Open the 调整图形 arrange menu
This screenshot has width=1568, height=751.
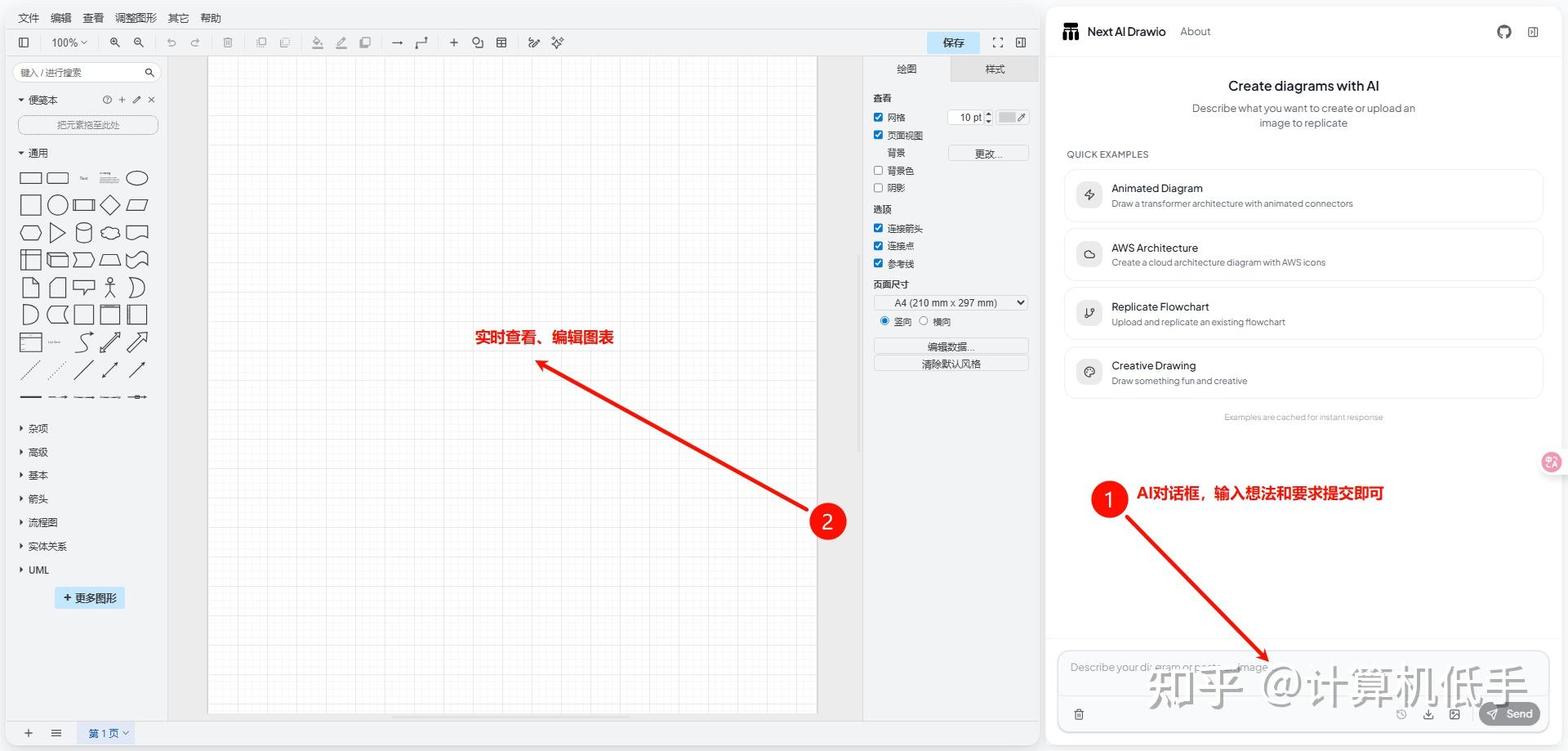[136, 18]
